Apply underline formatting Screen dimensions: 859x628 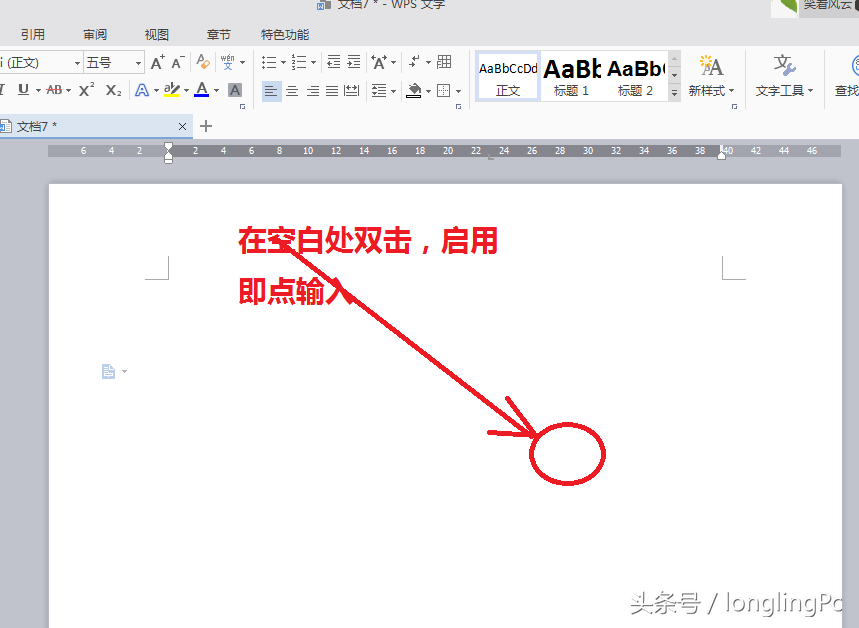coord(24,89)
